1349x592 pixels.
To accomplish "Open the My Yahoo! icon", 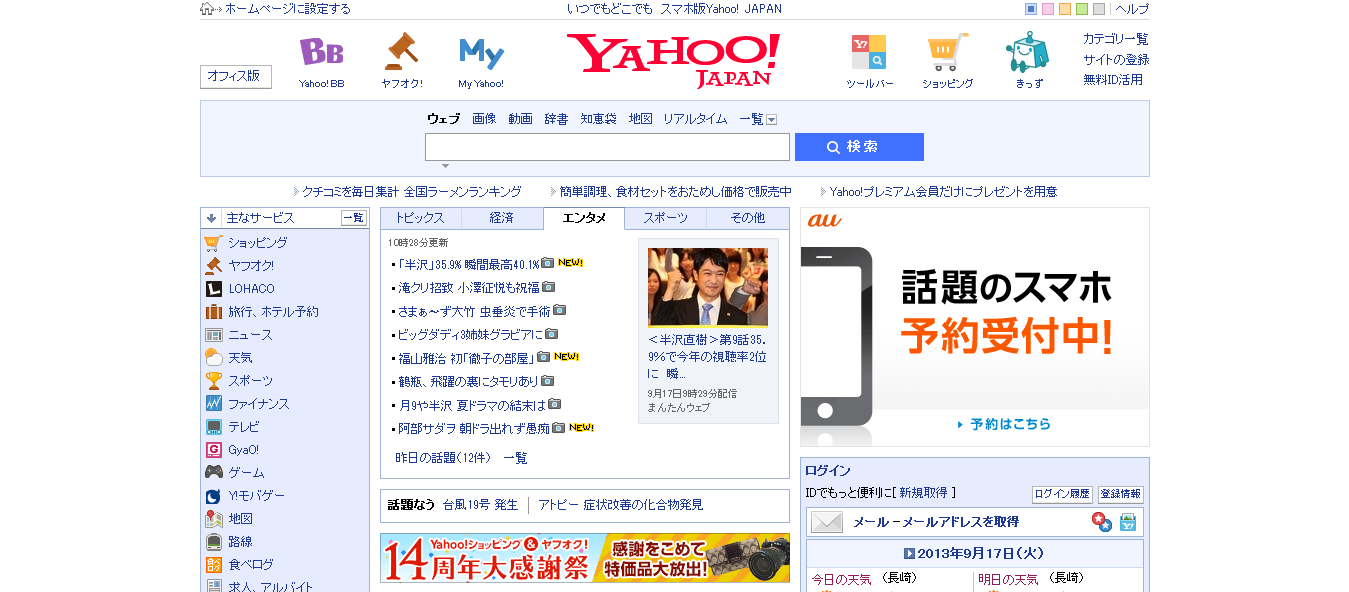I will pyautogui.click(x=481, y=52).
